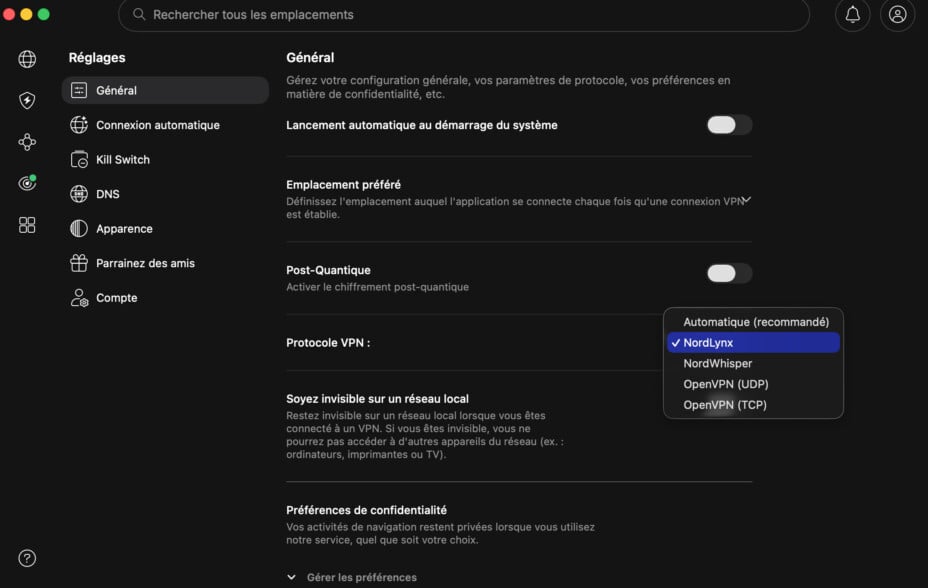Open DNS settings section
The height and width of the screenshot is (588, 928).
pyautogui.click(x=165, y=194)
